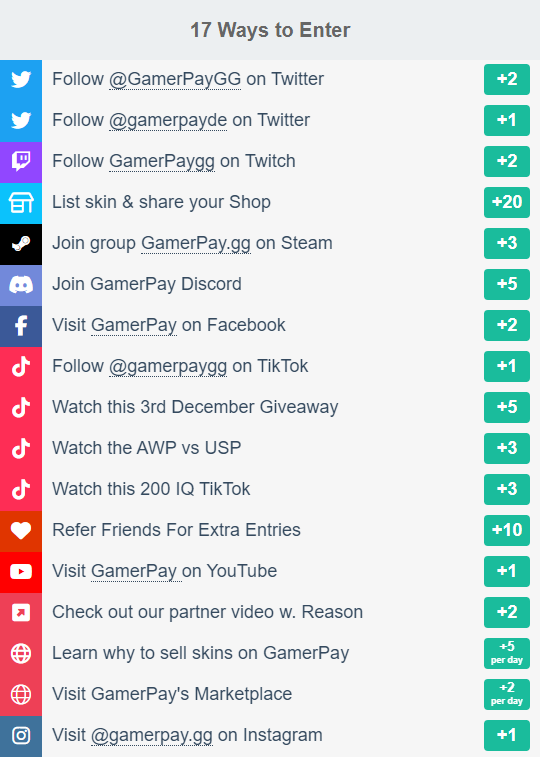540x757 pixels.
Task: Click the +20 List skin entry badge
Action: (x=507, y=202)
